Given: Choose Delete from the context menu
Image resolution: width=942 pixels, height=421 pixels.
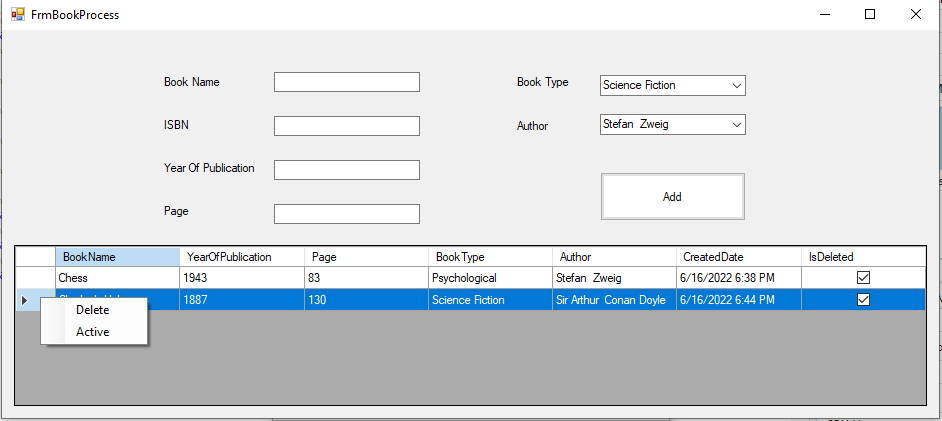Looking at the screenshot, I should click(x=93, y=310).
